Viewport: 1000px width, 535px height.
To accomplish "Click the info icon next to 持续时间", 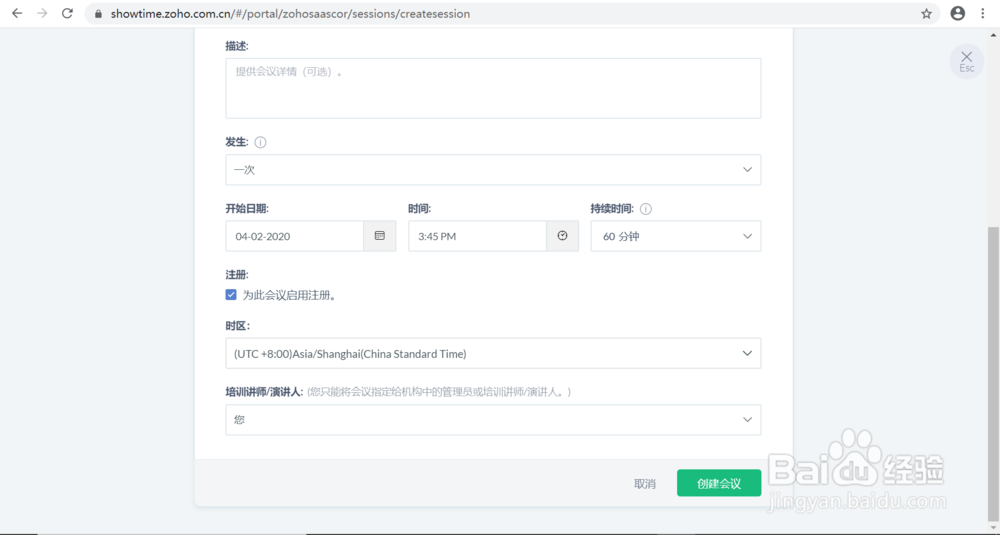I will tap(645, 209).
